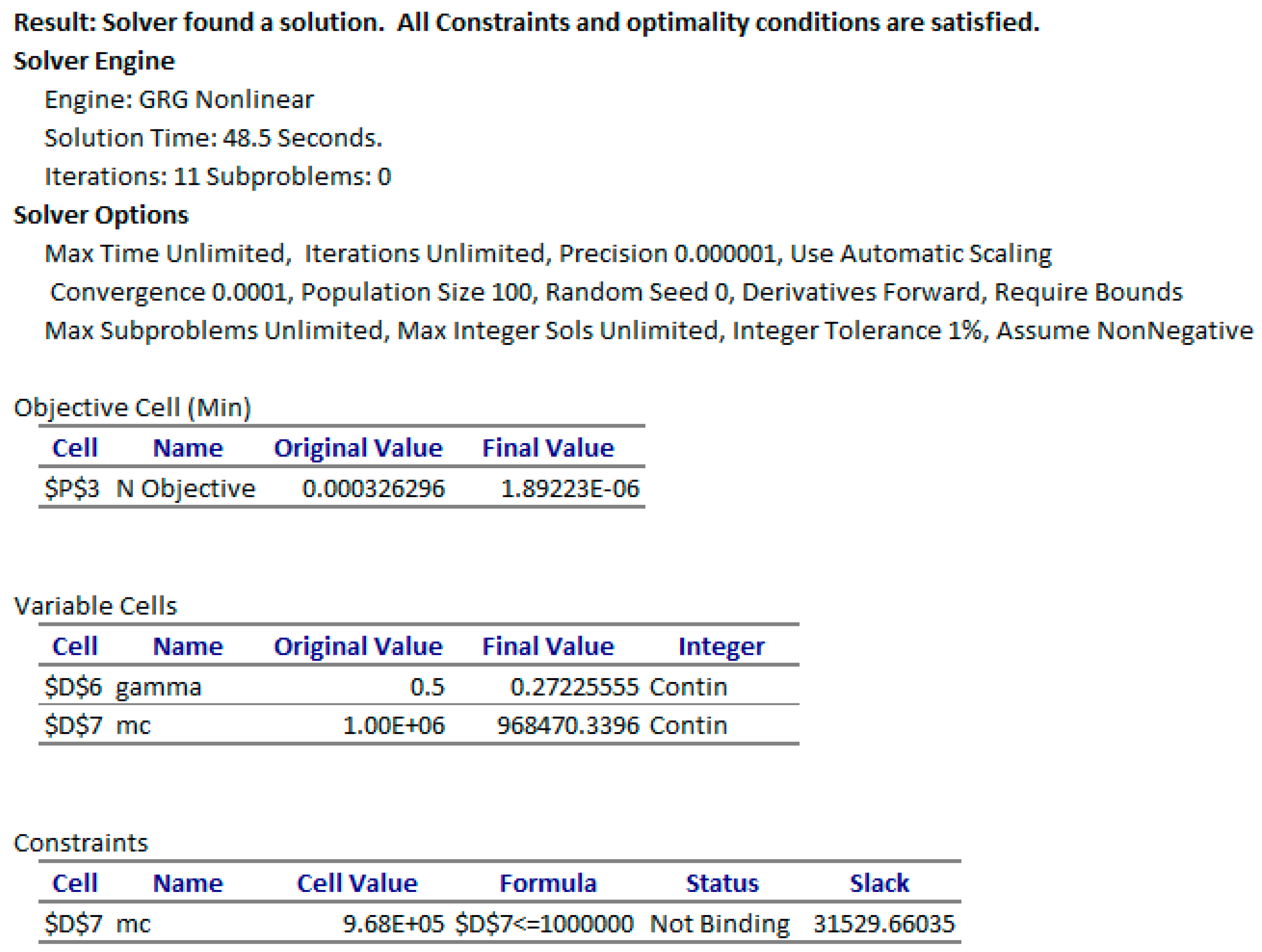Click the Objective Cell final value 1.89223E-06
Viewport: 1262px width, 952px height.
[x=570, y=488]
